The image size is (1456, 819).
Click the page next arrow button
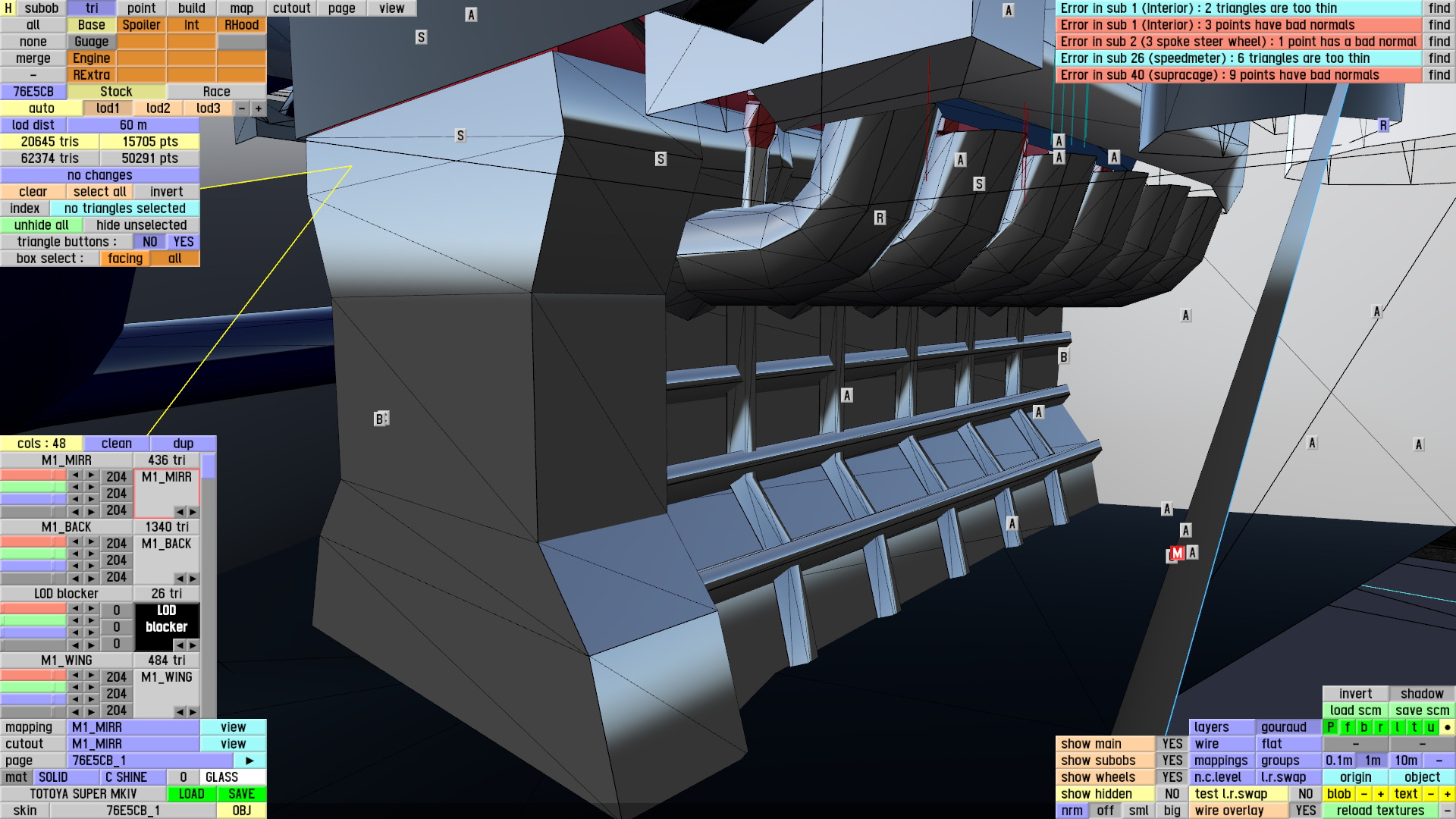249,761
